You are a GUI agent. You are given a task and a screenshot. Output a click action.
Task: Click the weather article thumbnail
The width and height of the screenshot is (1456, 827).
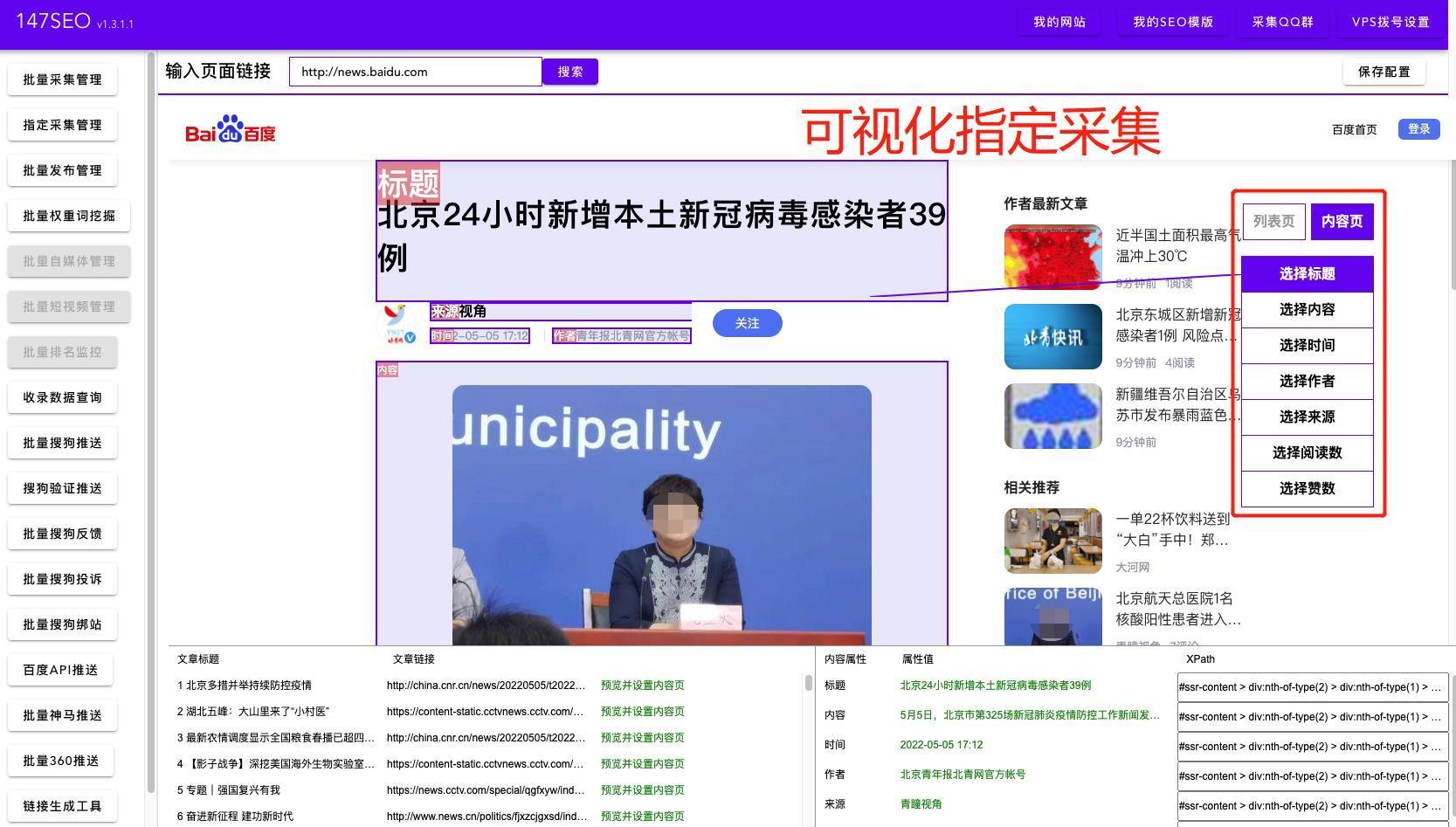1052,258
